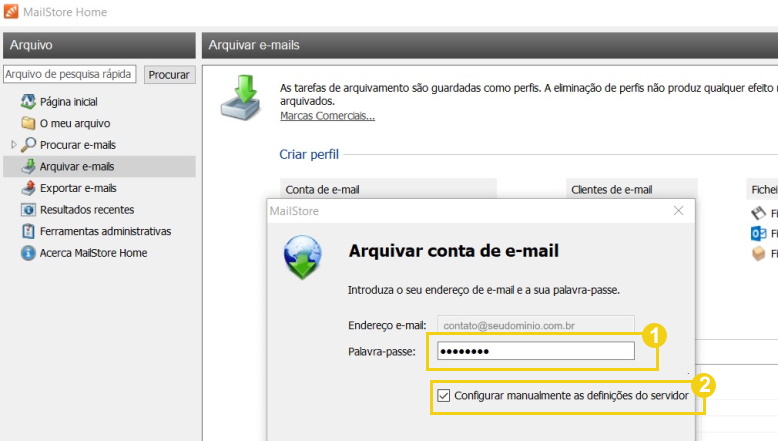The image size is (778, 441).
Task: Toggle Configurar manualmente as definições do servidor
Action: coord(444,395)
